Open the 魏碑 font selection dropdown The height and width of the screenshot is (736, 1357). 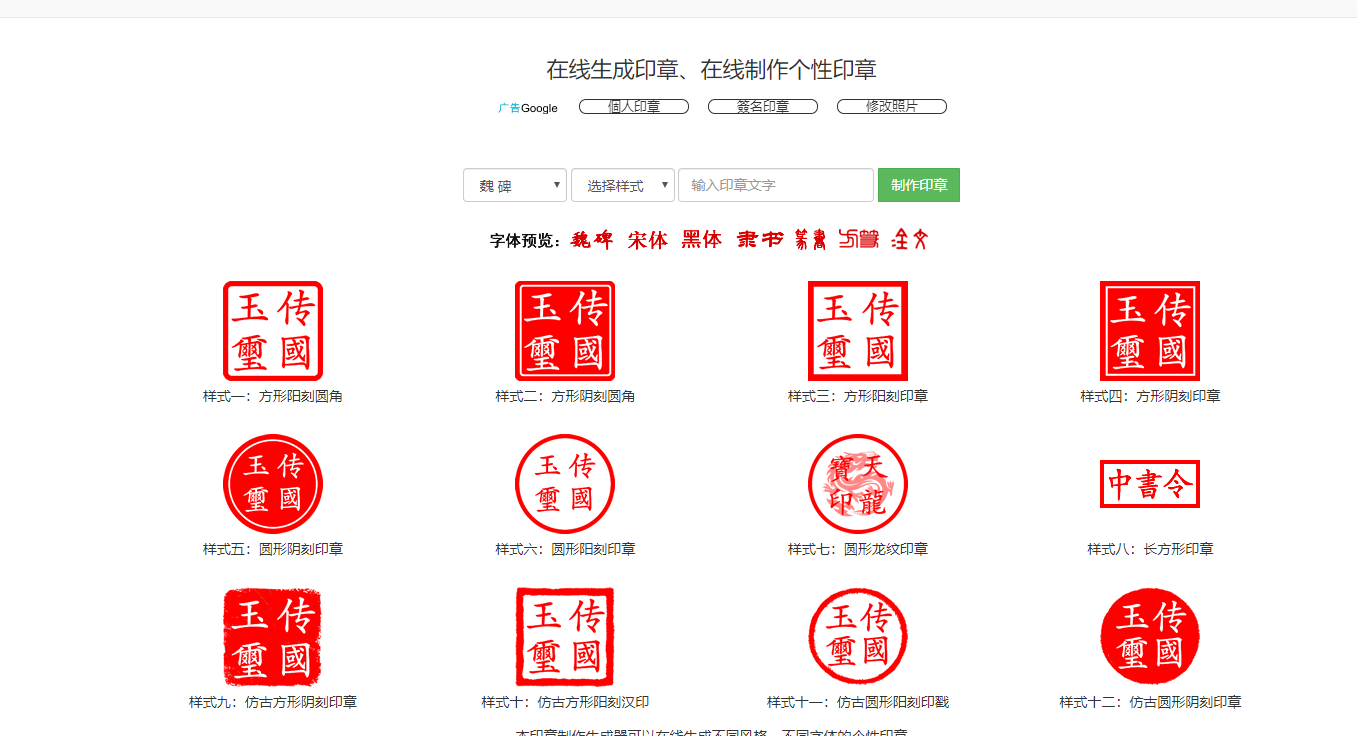coord(514,185)
